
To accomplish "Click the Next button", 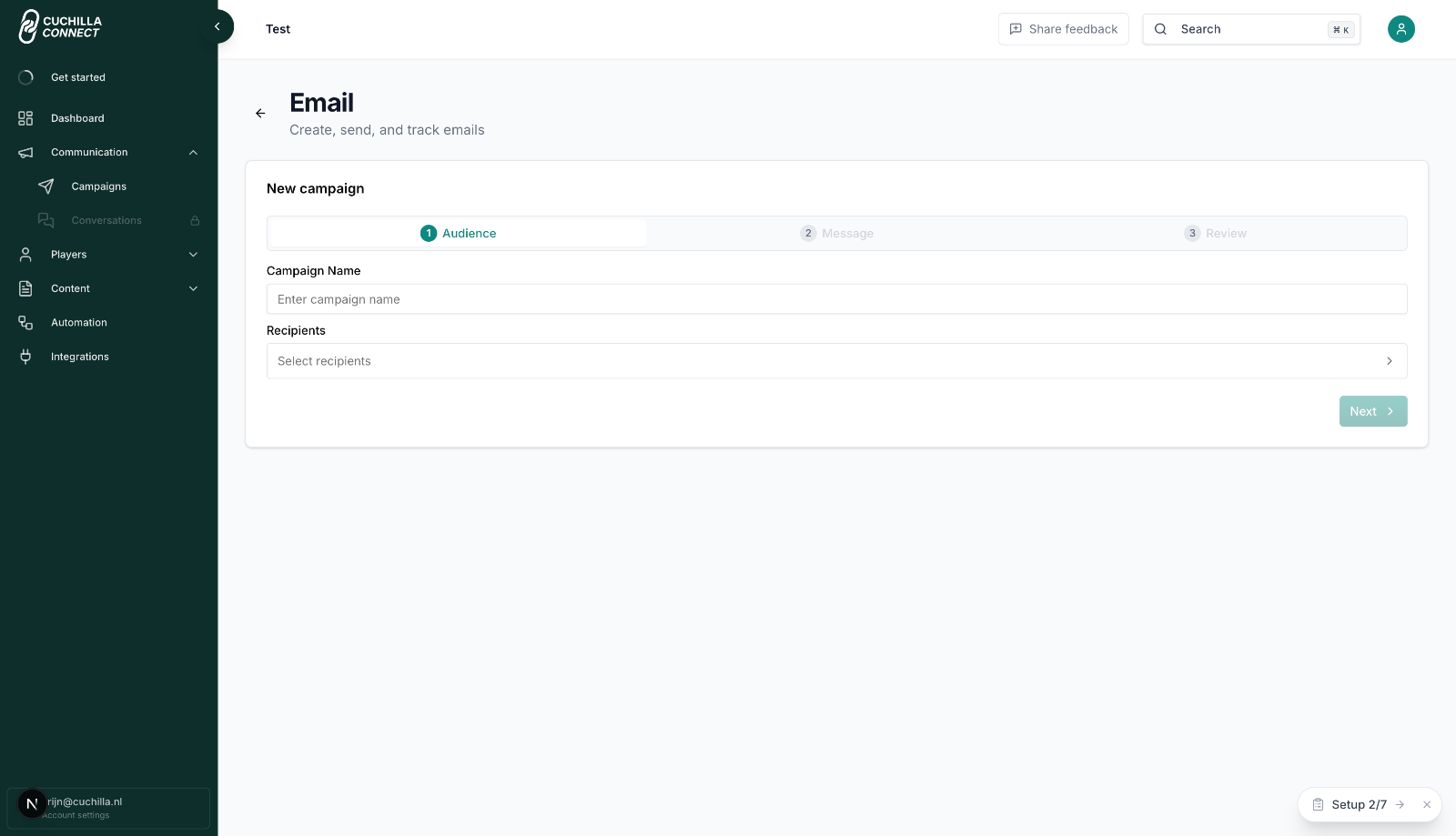I will [x=1373, y=411].
